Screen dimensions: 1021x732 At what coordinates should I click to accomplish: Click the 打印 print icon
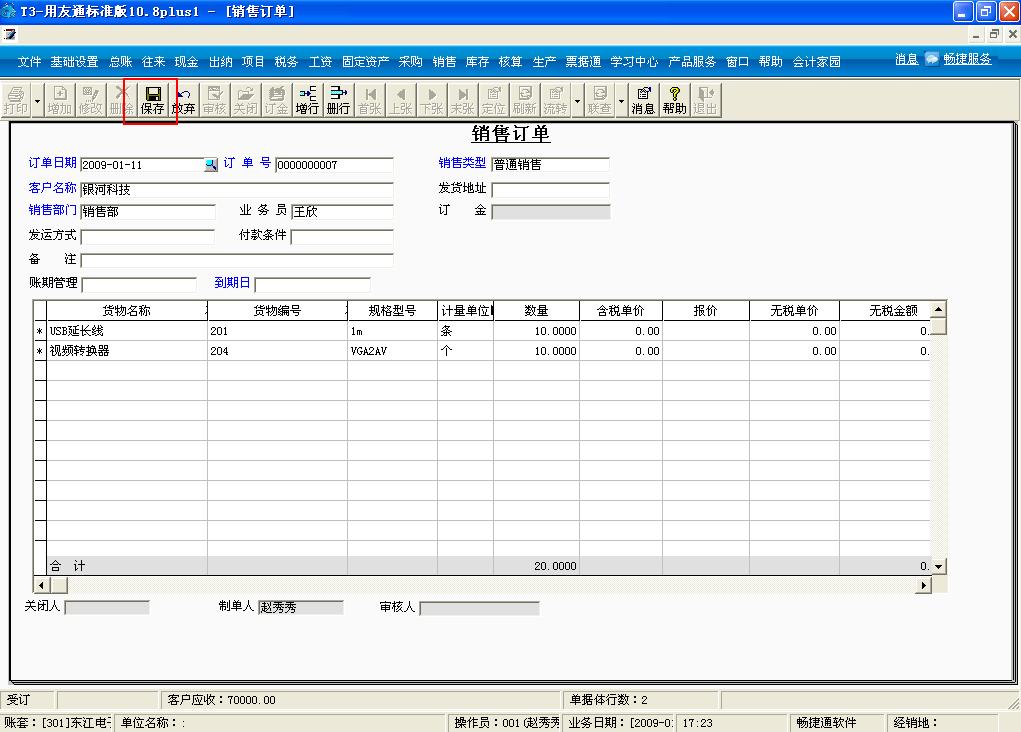click(17, 100)
